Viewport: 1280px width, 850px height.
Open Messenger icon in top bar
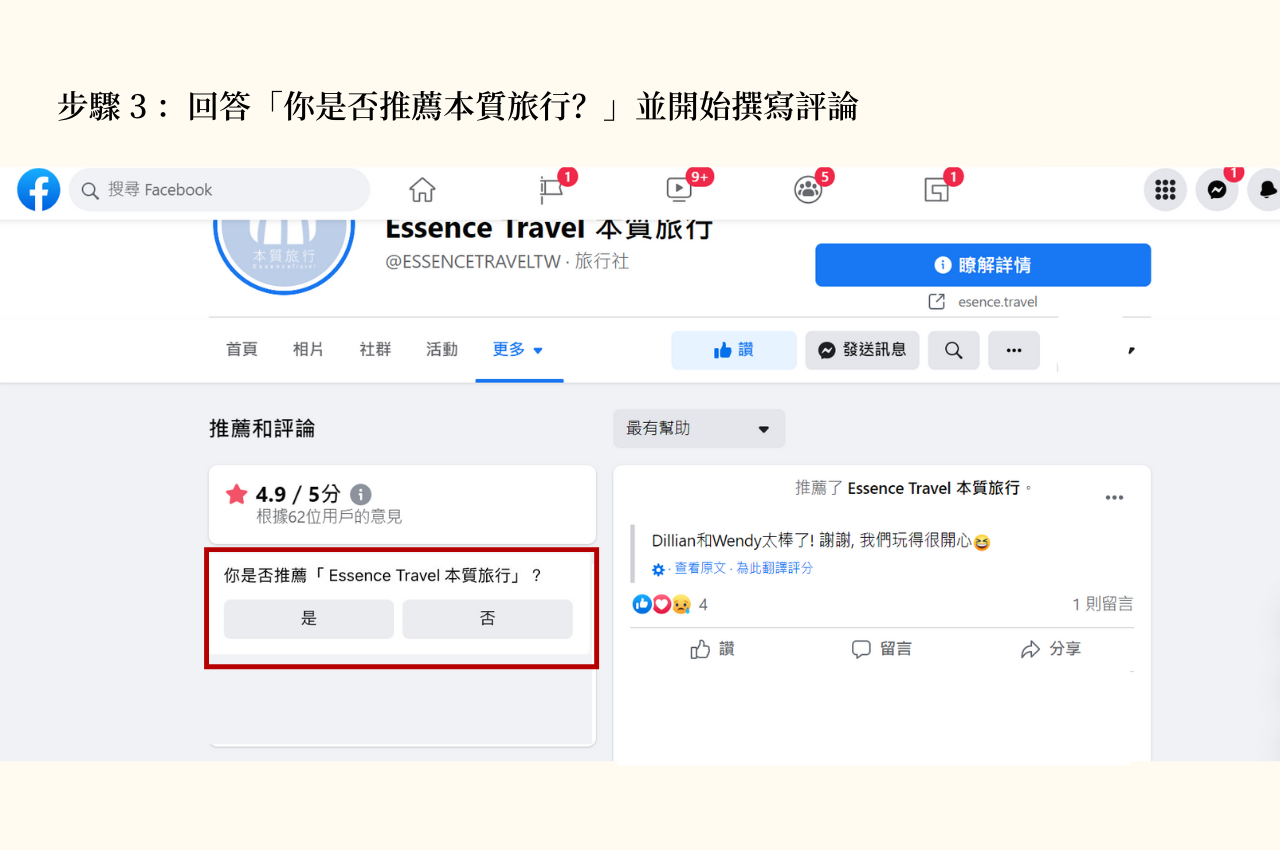(x=1217, y=190)
